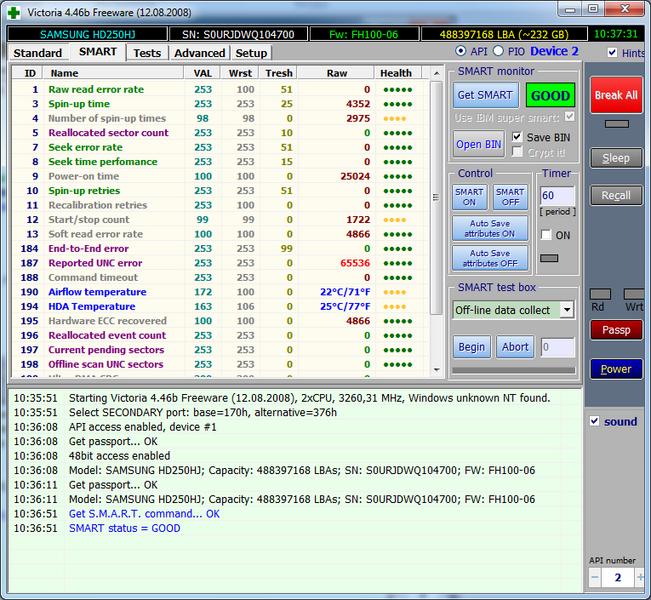Open the Setup tab
This screenshot has height=600, width=651.
pos(251,53)
